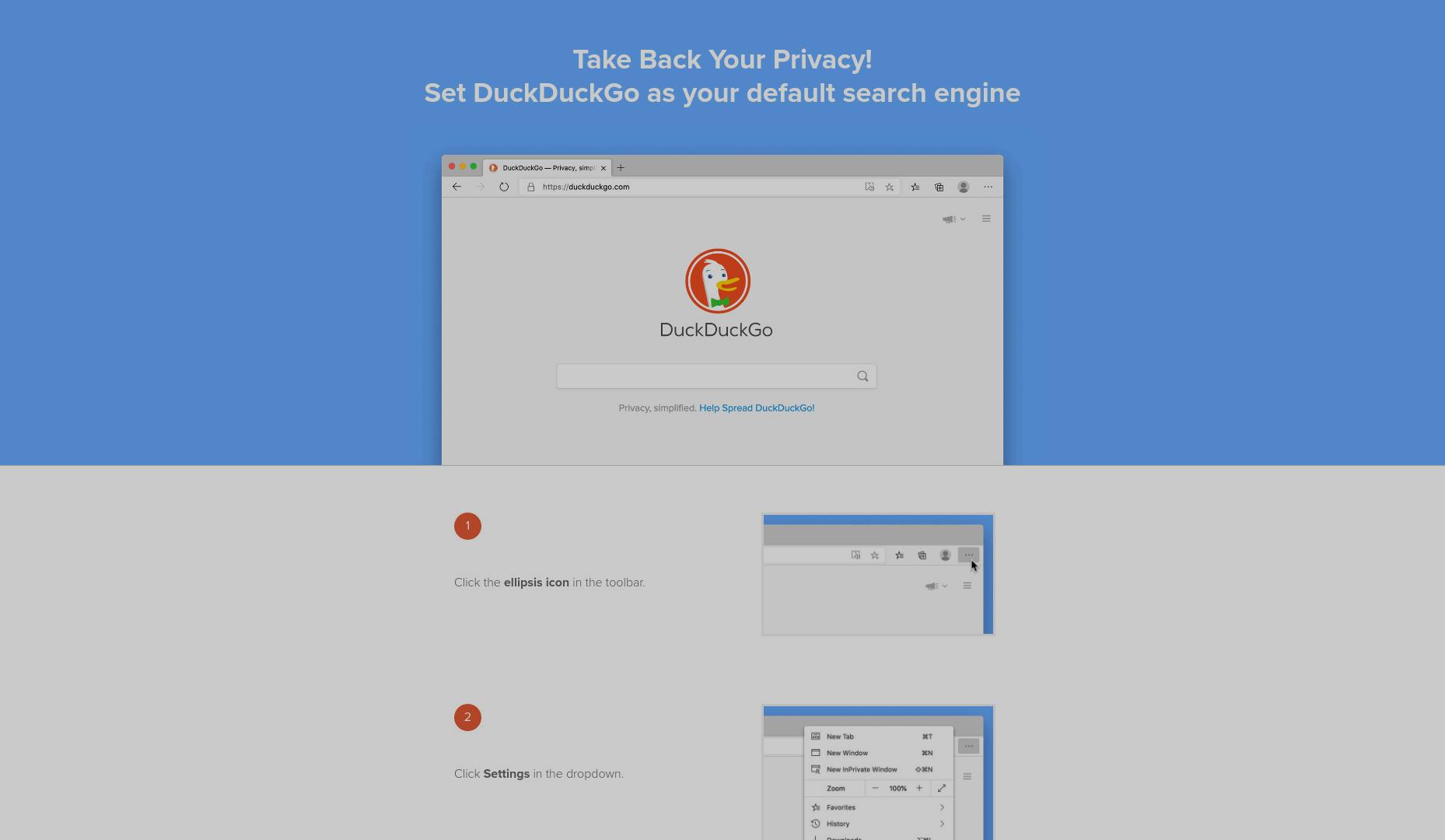The height and width of the screenshot is (840, 1445).
Task: Click the user profile avatar icon
Action: coord(964,187)
